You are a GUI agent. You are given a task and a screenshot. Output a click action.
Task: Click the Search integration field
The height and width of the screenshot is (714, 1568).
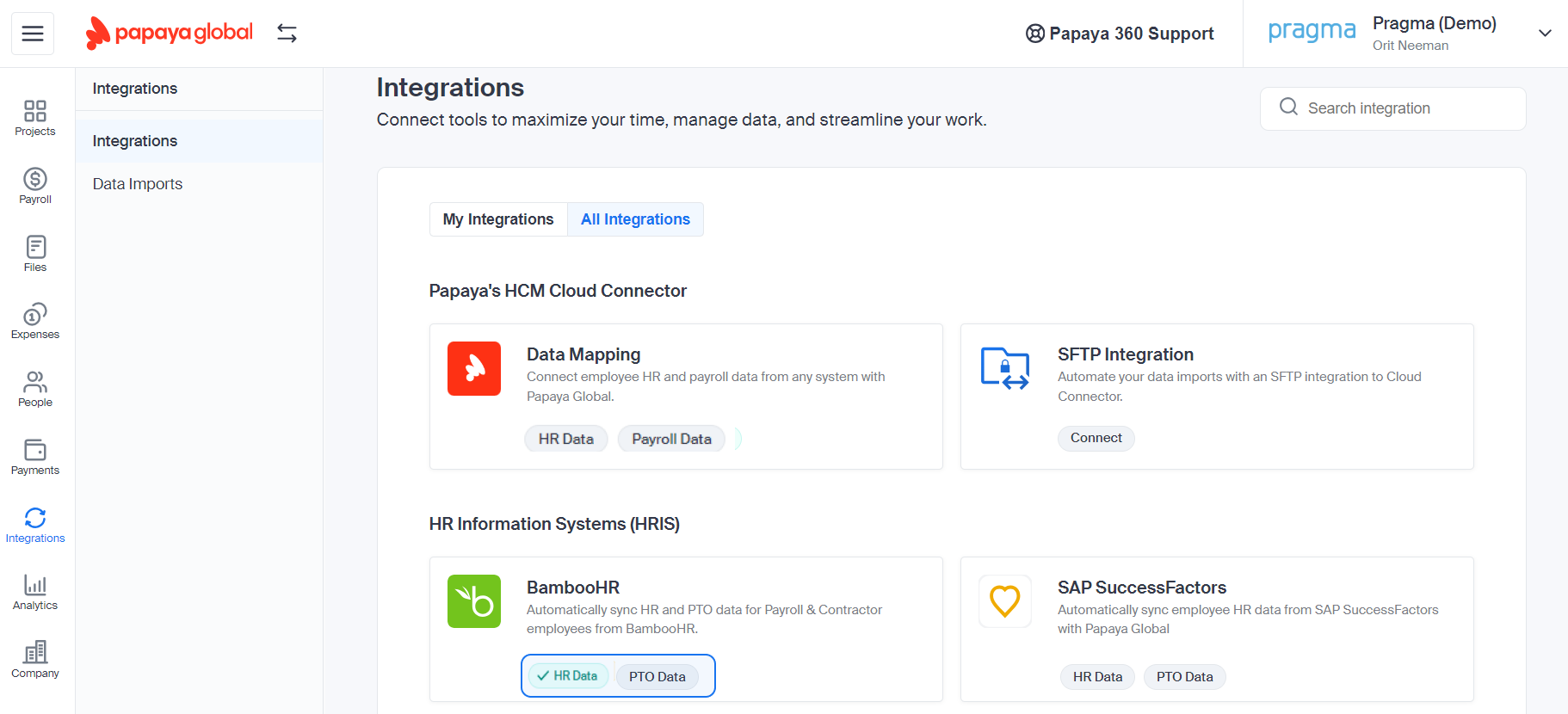point(1393,108)
